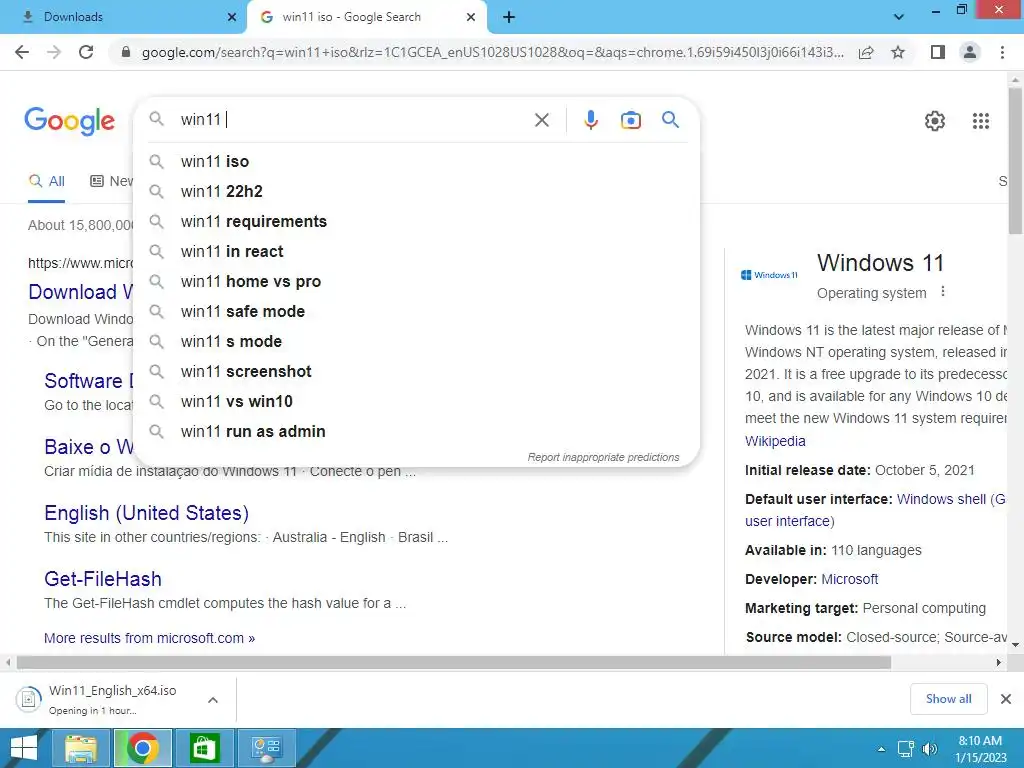Screen dimensions: 1024x768
Task: Open File Explorer from taskbar
Action: (82, 748)
